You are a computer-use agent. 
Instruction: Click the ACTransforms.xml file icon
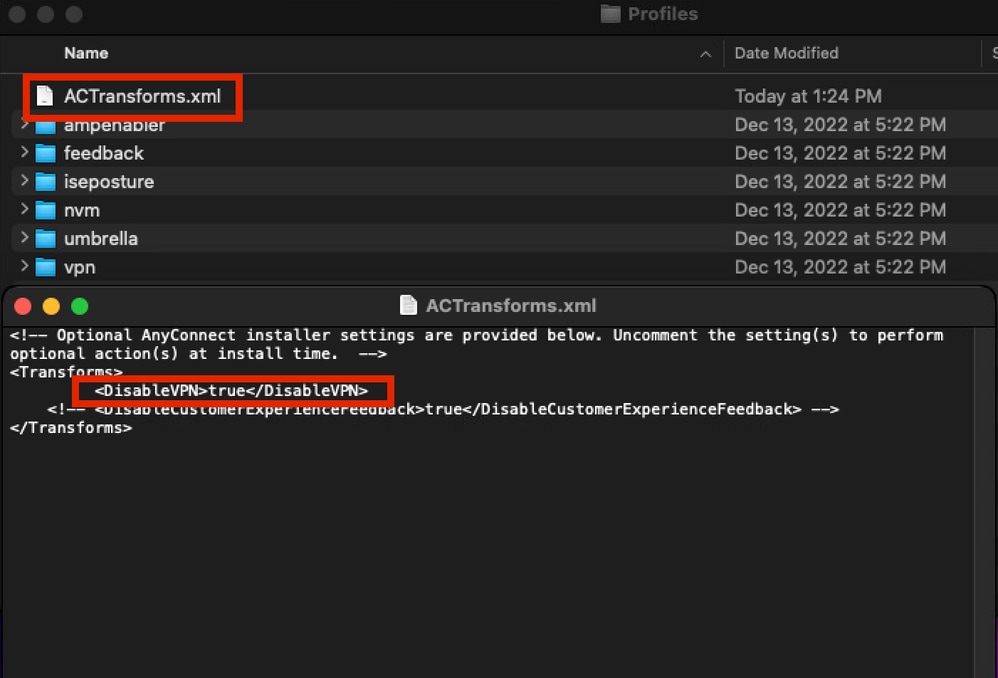click(x=44, y=96)
